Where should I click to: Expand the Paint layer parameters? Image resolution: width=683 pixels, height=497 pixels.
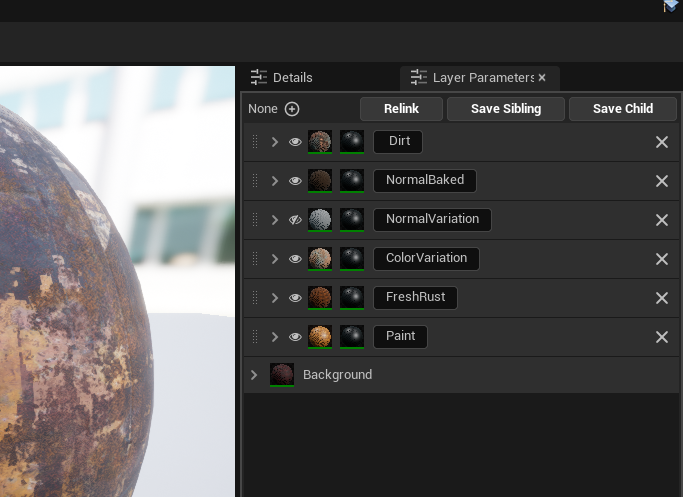pyautogui.click(x=274, y=337)
